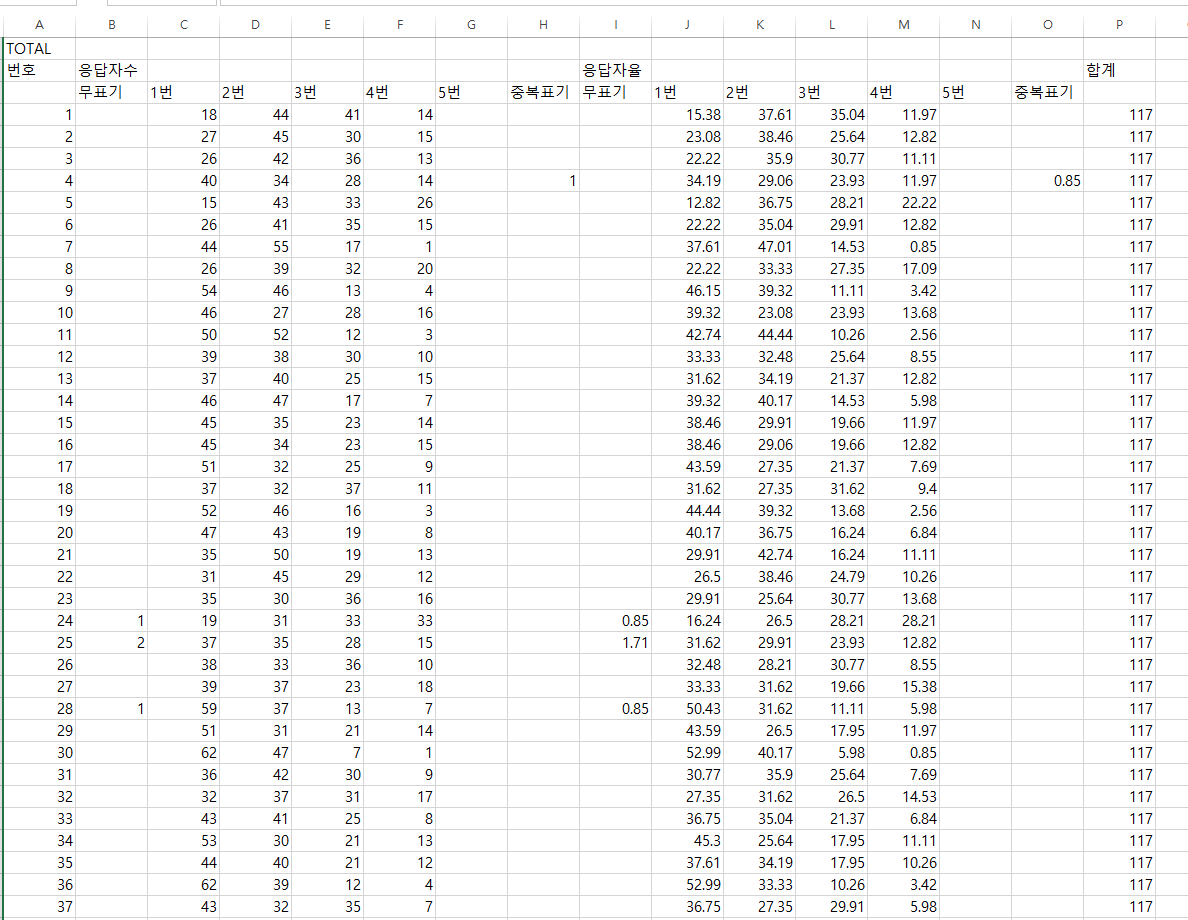Click the 117 total for question 1
The height and width of the screenshot is (920, 1188).
point(1119,115)
